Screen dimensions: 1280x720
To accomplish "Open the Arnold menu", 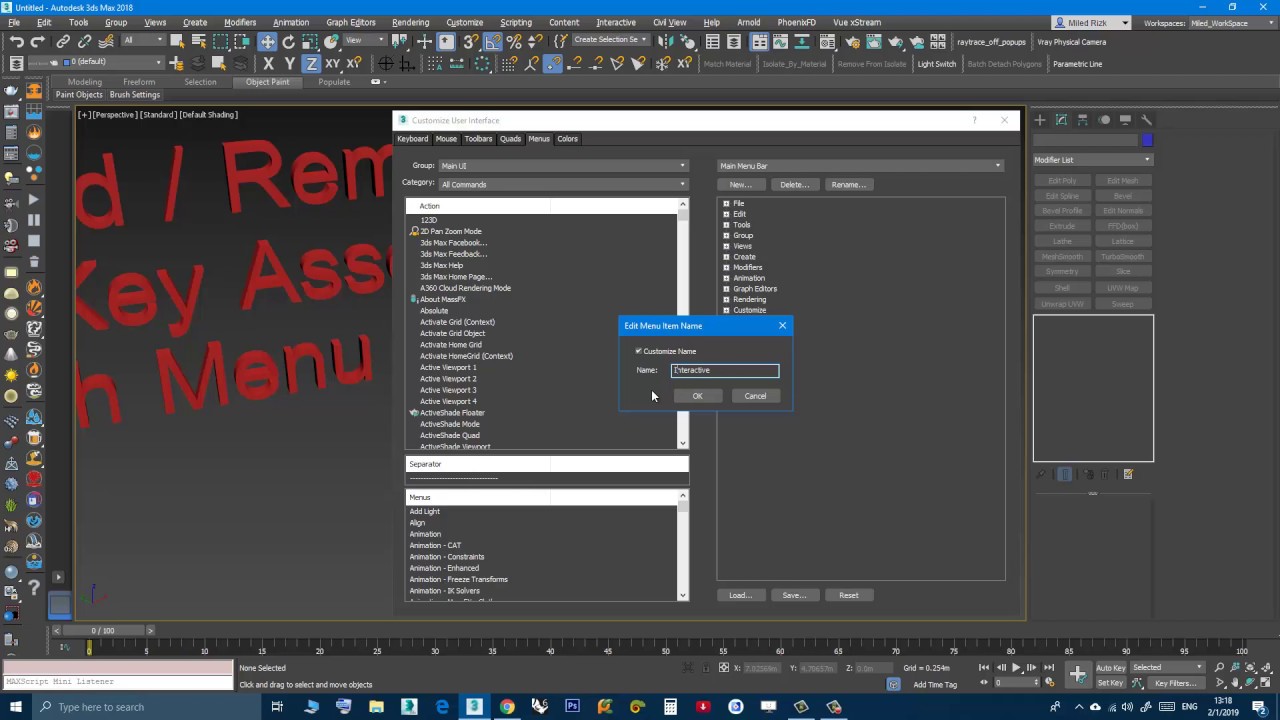I will point(748,22).
